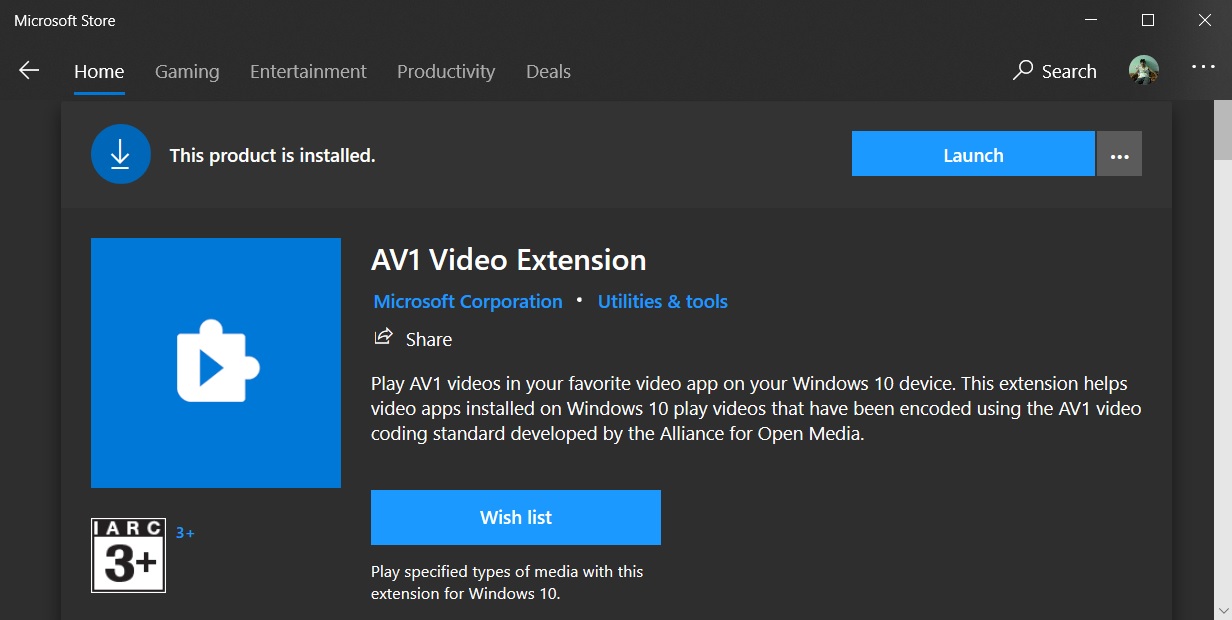Open the Deals tab
The image size is (1232, 620).
click(548, 72)
